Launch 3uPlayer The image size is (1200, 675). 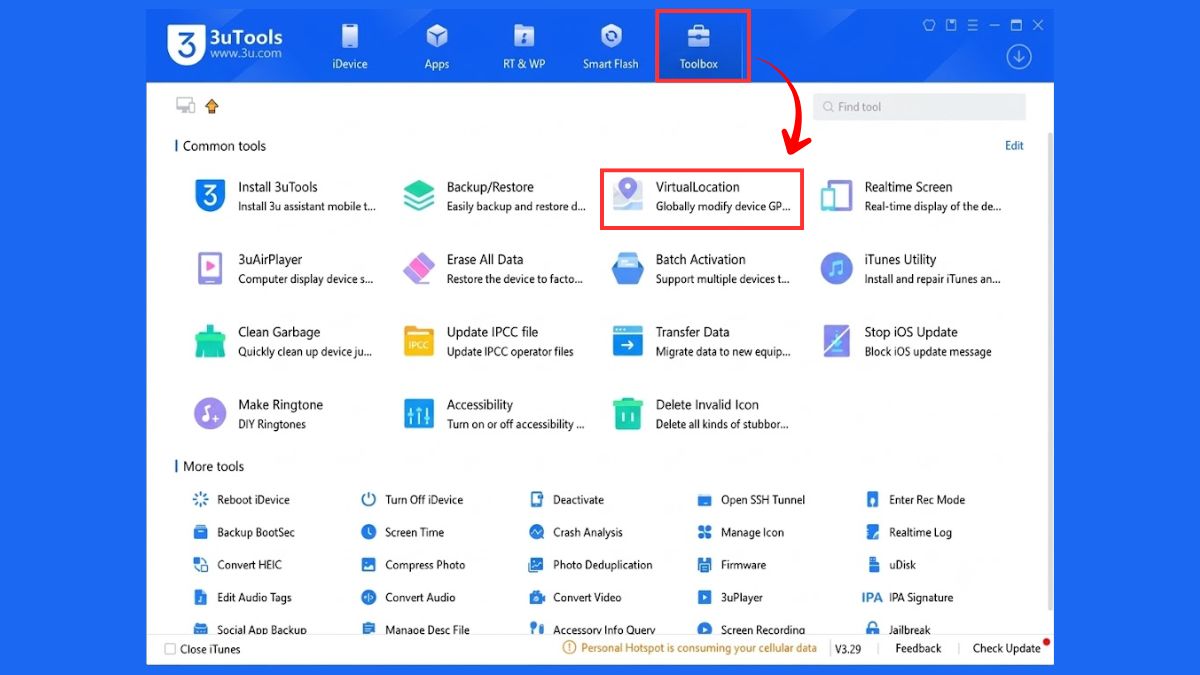[729, 598]
